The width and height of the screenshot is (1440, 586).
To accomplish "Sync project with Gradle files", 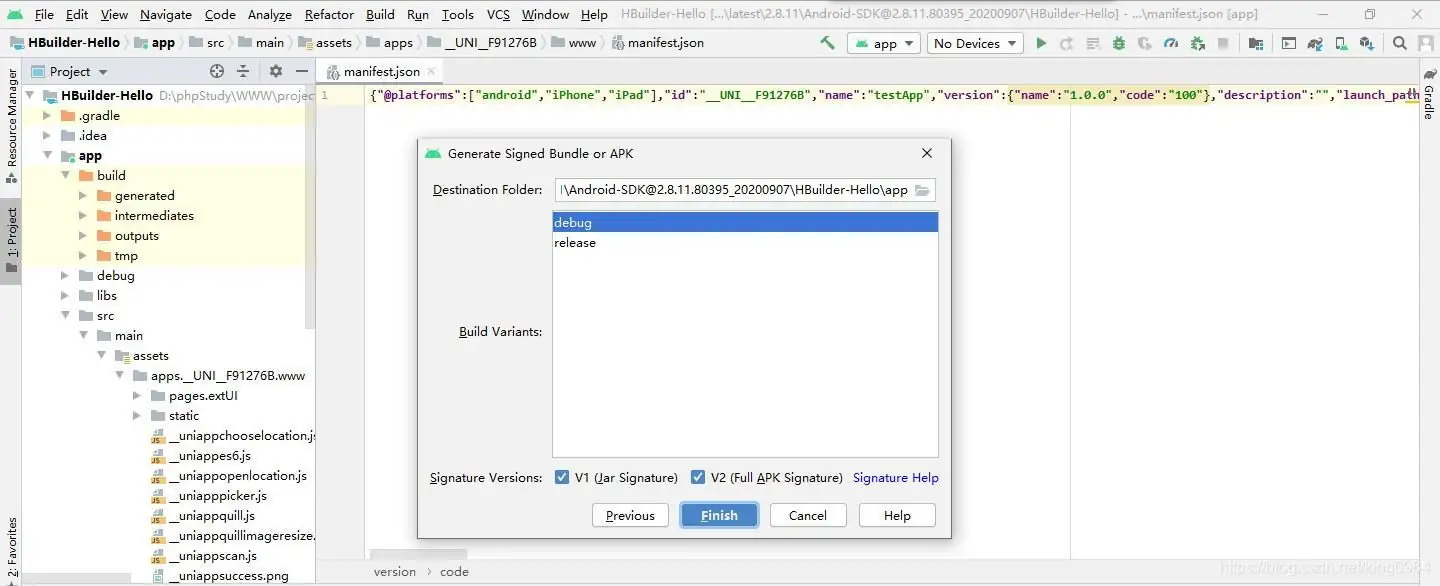I will click(1316, 43).
